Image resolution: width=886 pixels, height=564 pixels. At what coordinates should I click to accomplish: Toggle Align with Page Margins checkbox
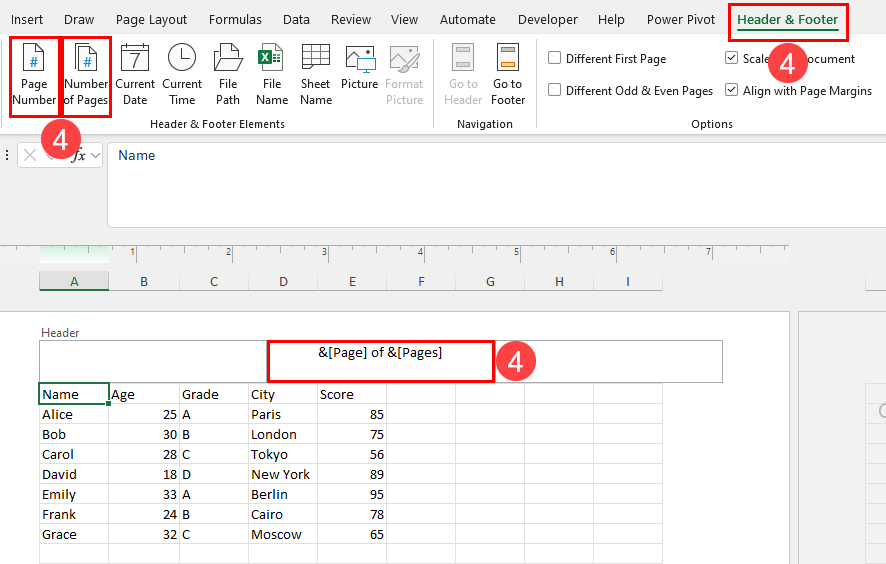point(731,90)
